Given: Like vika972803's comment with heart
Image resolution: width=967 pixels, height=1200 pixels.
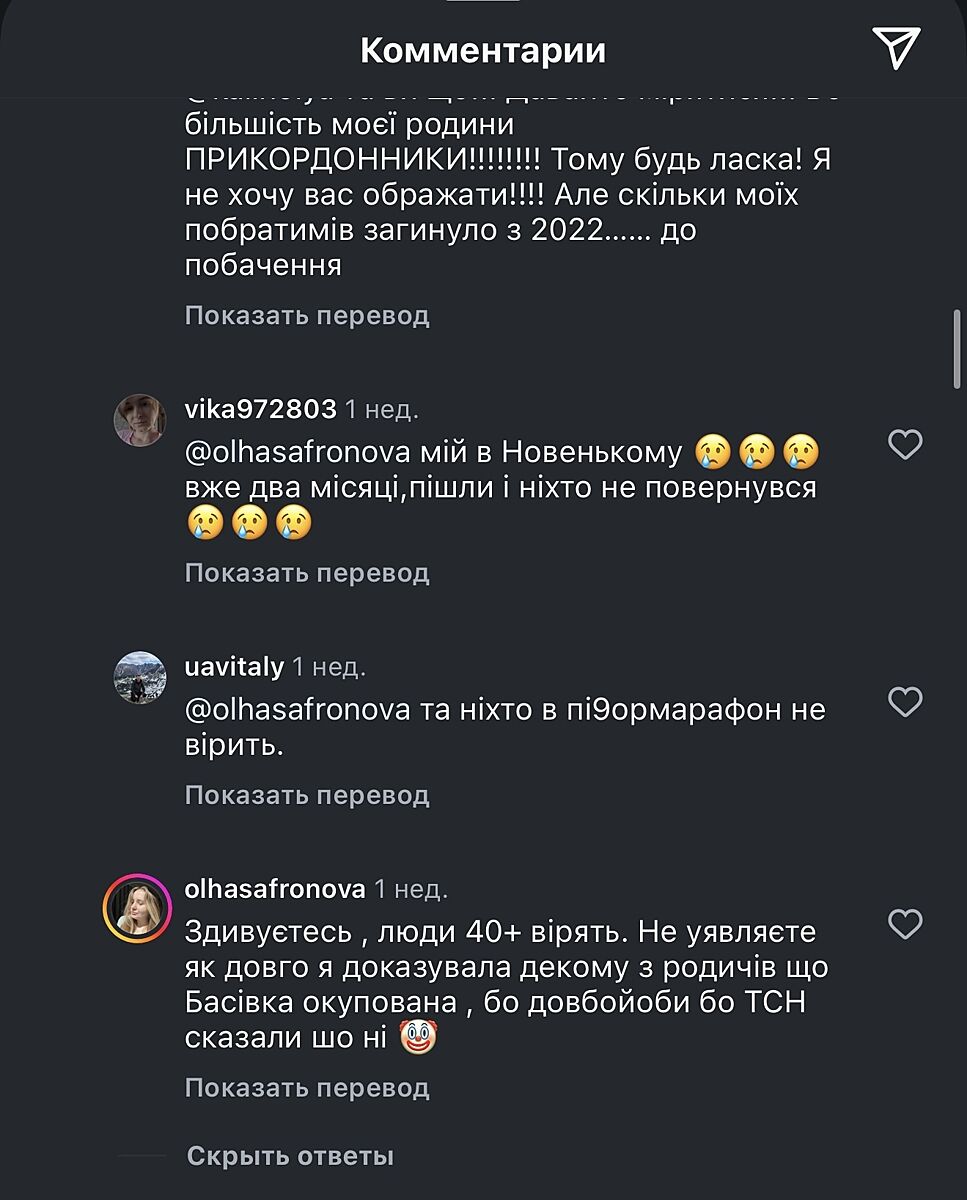Looking at the screenshot, I should [905, 444].
